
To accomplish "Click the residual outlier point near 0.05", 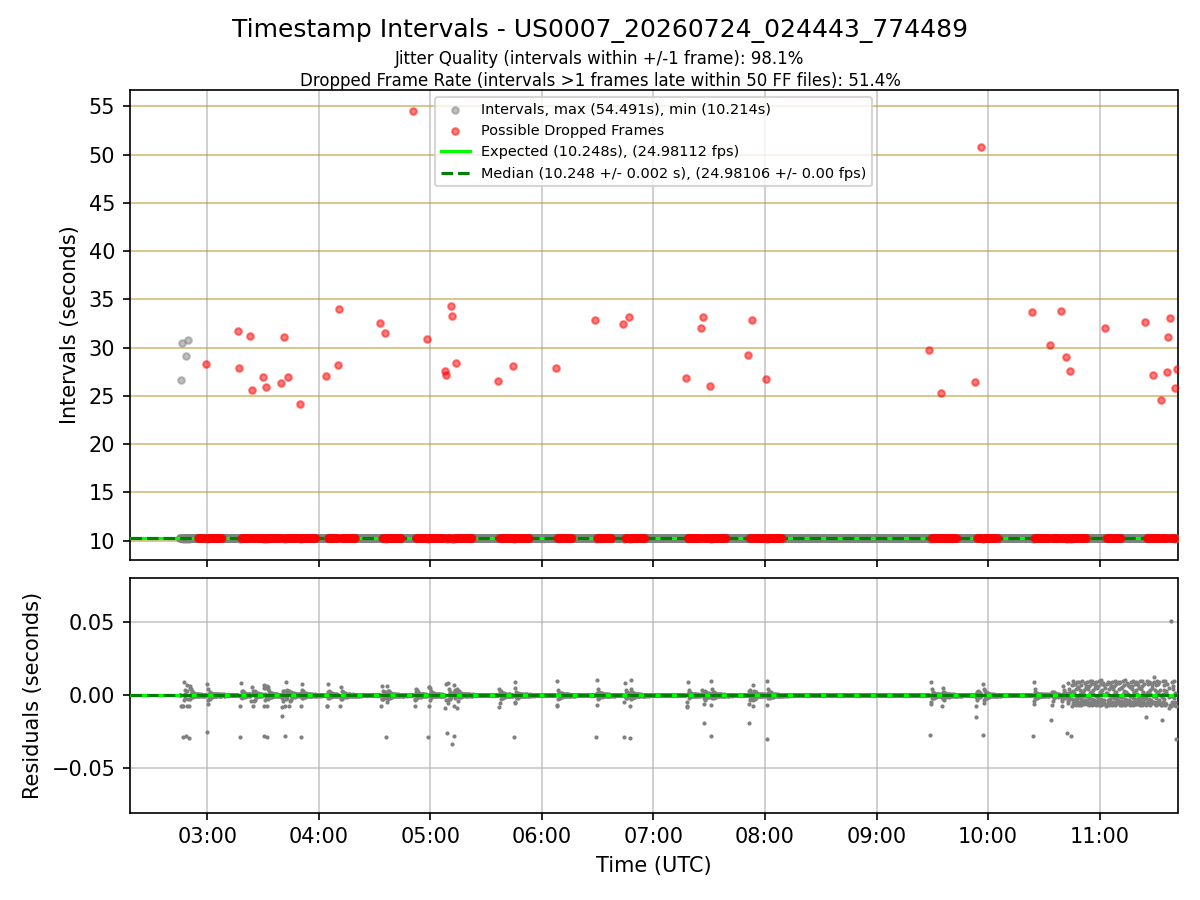I will click(x=1171, y=621).
